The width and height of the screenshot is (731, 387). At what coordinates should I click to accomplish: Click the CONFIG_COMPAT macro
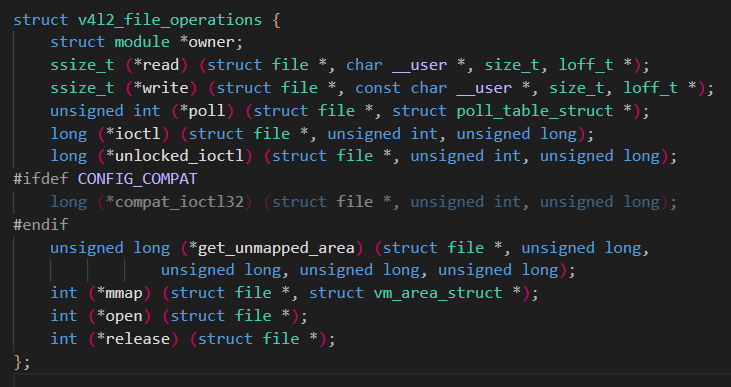[138, 179]
